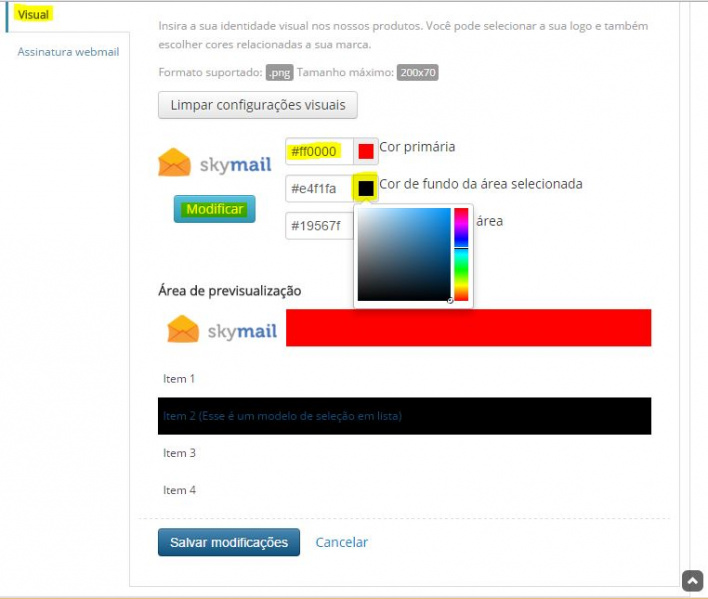Switch to the Visual tab
The width and height of the screenshot is (708, 599).
point(34,15)
